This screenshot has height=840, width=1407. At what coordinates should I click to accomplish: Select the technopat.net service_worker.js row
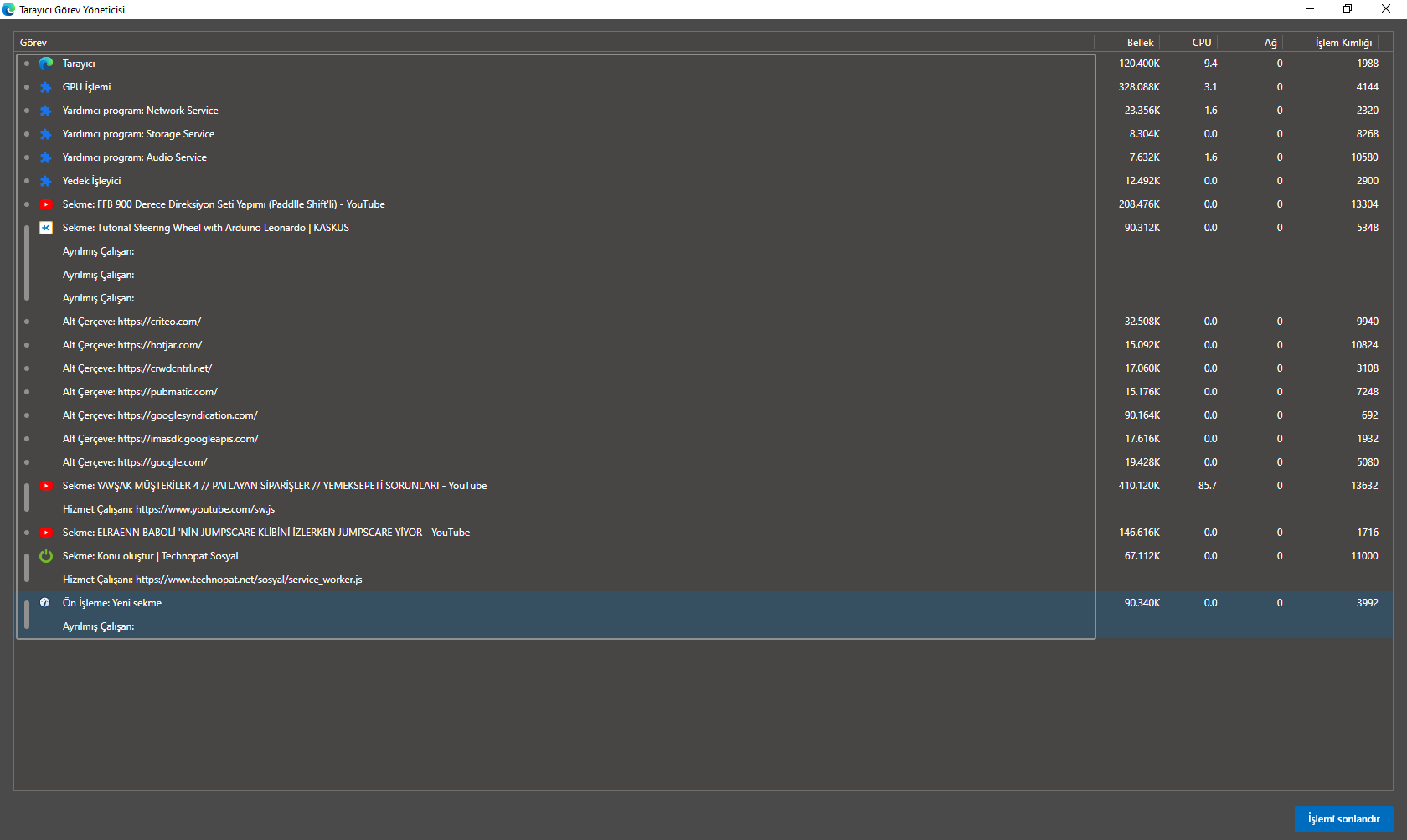tap(703, 580)
